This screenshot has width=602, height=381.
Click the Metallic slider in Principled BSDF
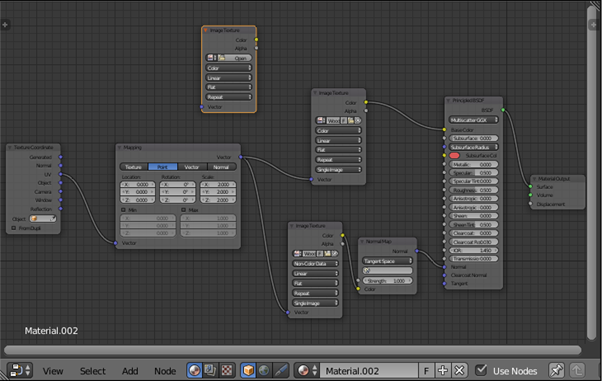click(x=473, y=164)
